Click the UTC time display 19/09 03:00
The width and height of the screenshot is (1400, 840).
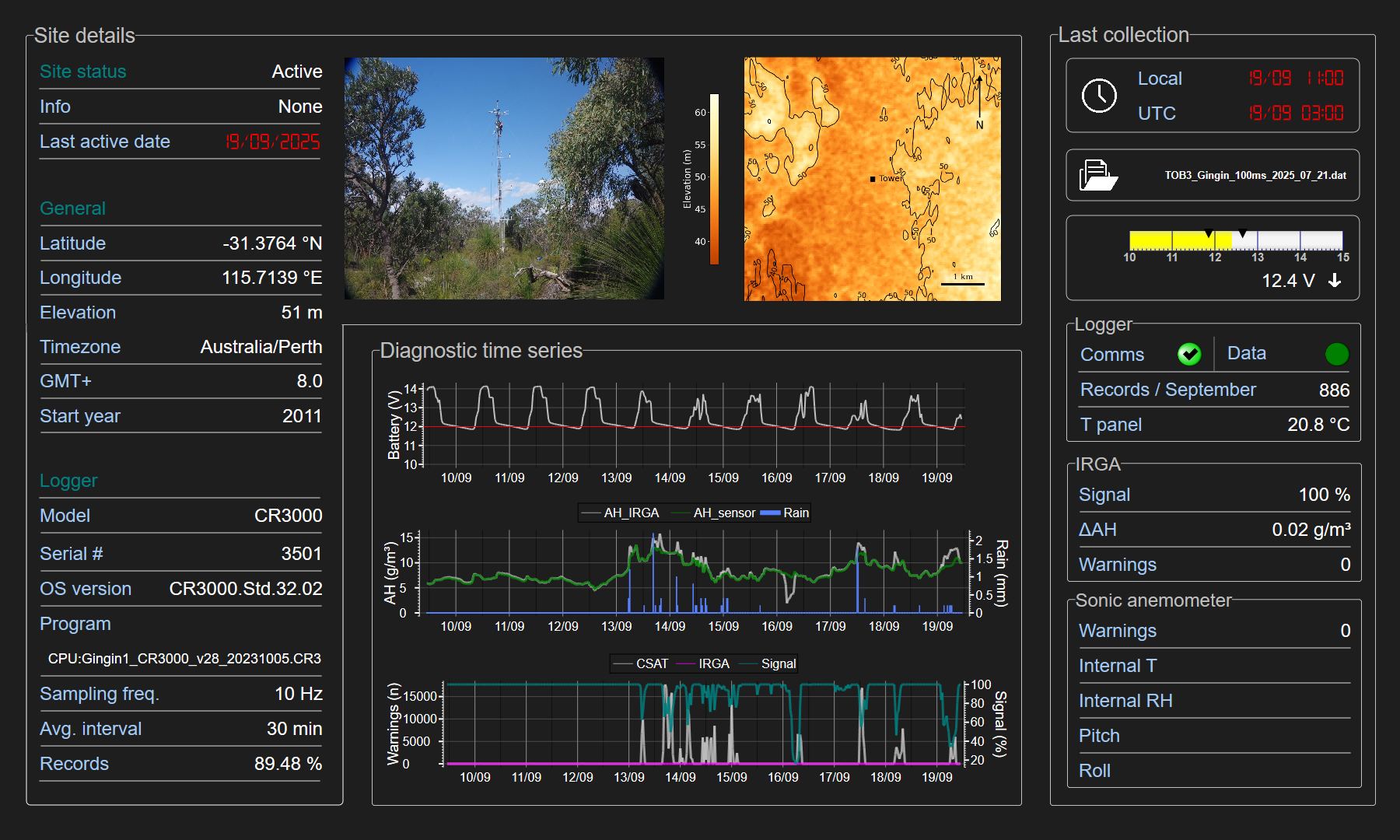tap(1296, 114)
